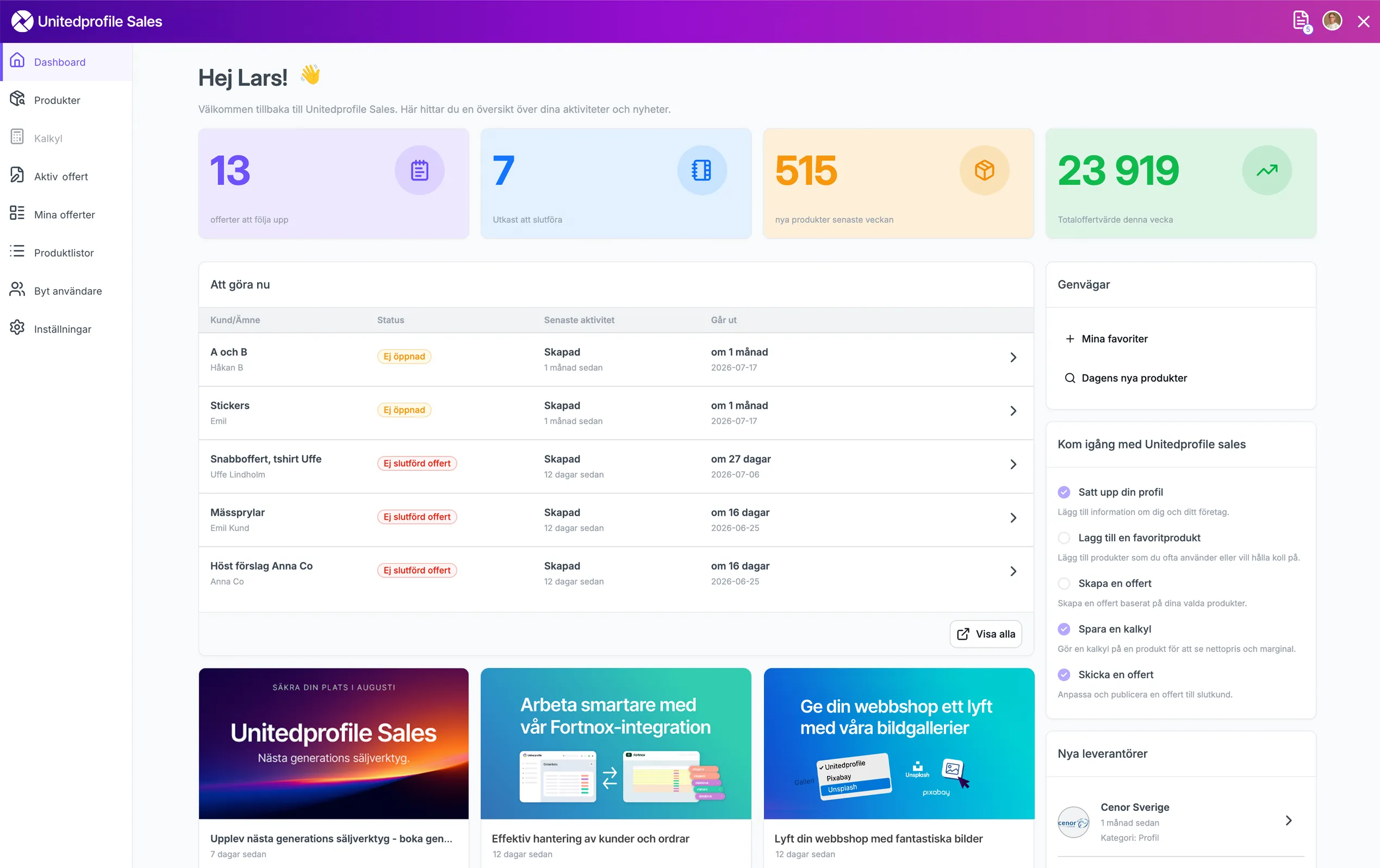Click the Senaste aktivitet column header
Image resolution: width=1380 pixels, height=868 pixels.
coord(579,320)
